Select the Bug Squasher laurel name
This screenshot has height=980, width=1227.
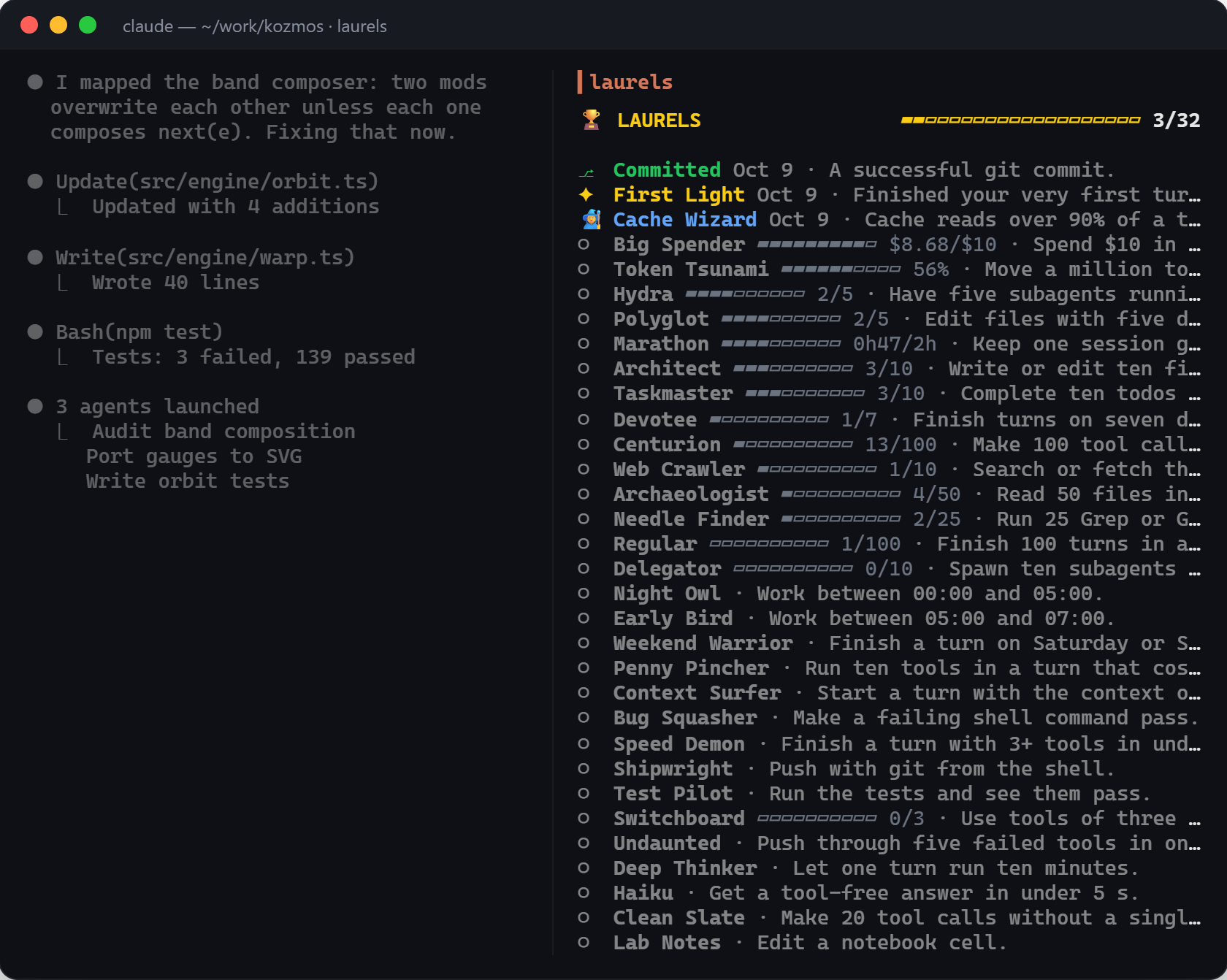pyautogui.click(x=684, y=717)
